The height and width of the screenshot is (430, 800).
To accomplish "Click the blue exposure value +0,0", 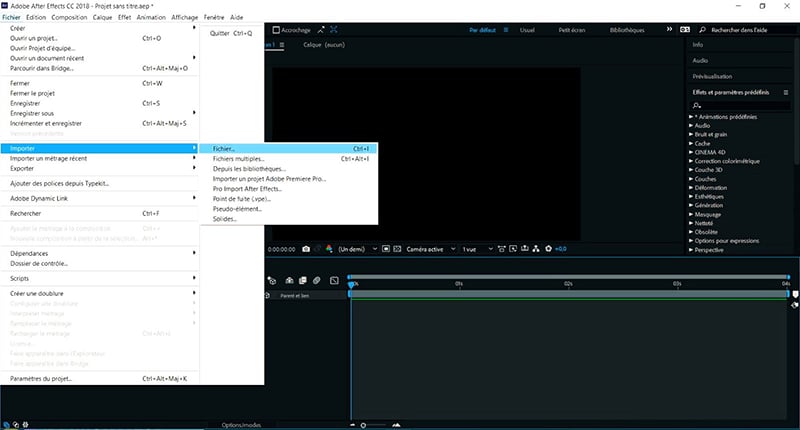I will coord(561,248).
